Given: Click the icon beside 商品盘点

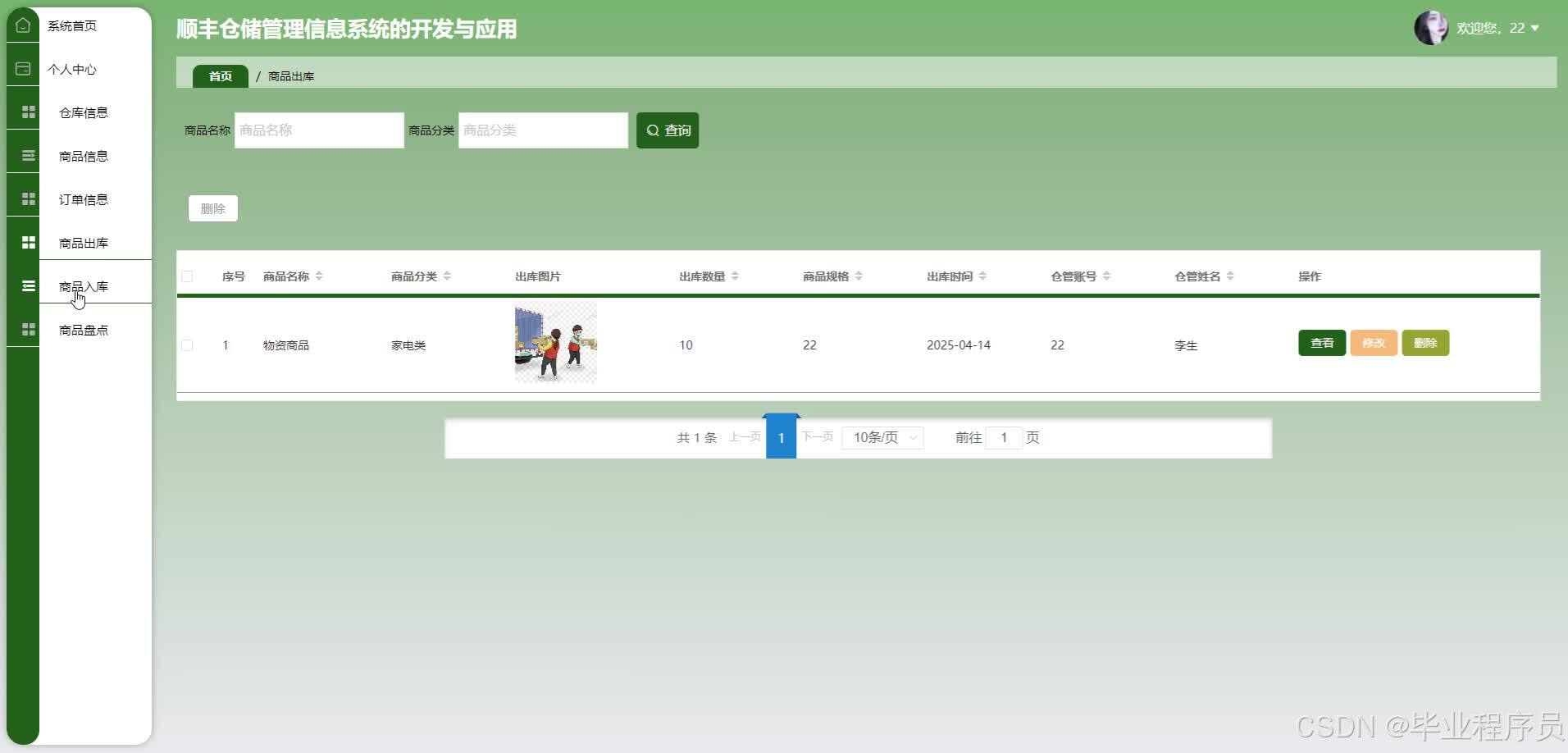Looking at the screenshot, I should coord(29,328).
